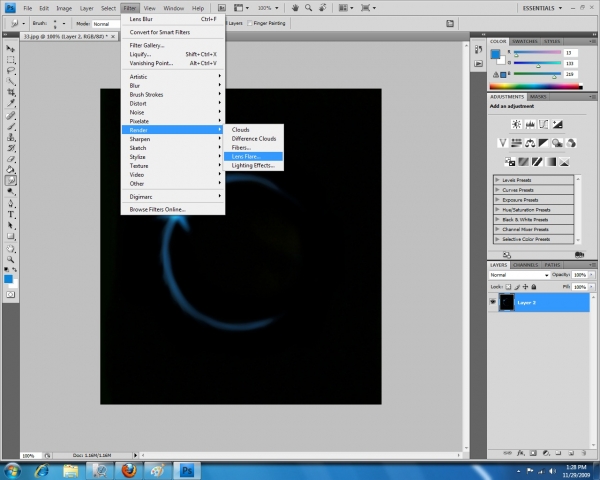Select the Zoom tool in the toolbox
600x480 pixels.
(11, 260)
